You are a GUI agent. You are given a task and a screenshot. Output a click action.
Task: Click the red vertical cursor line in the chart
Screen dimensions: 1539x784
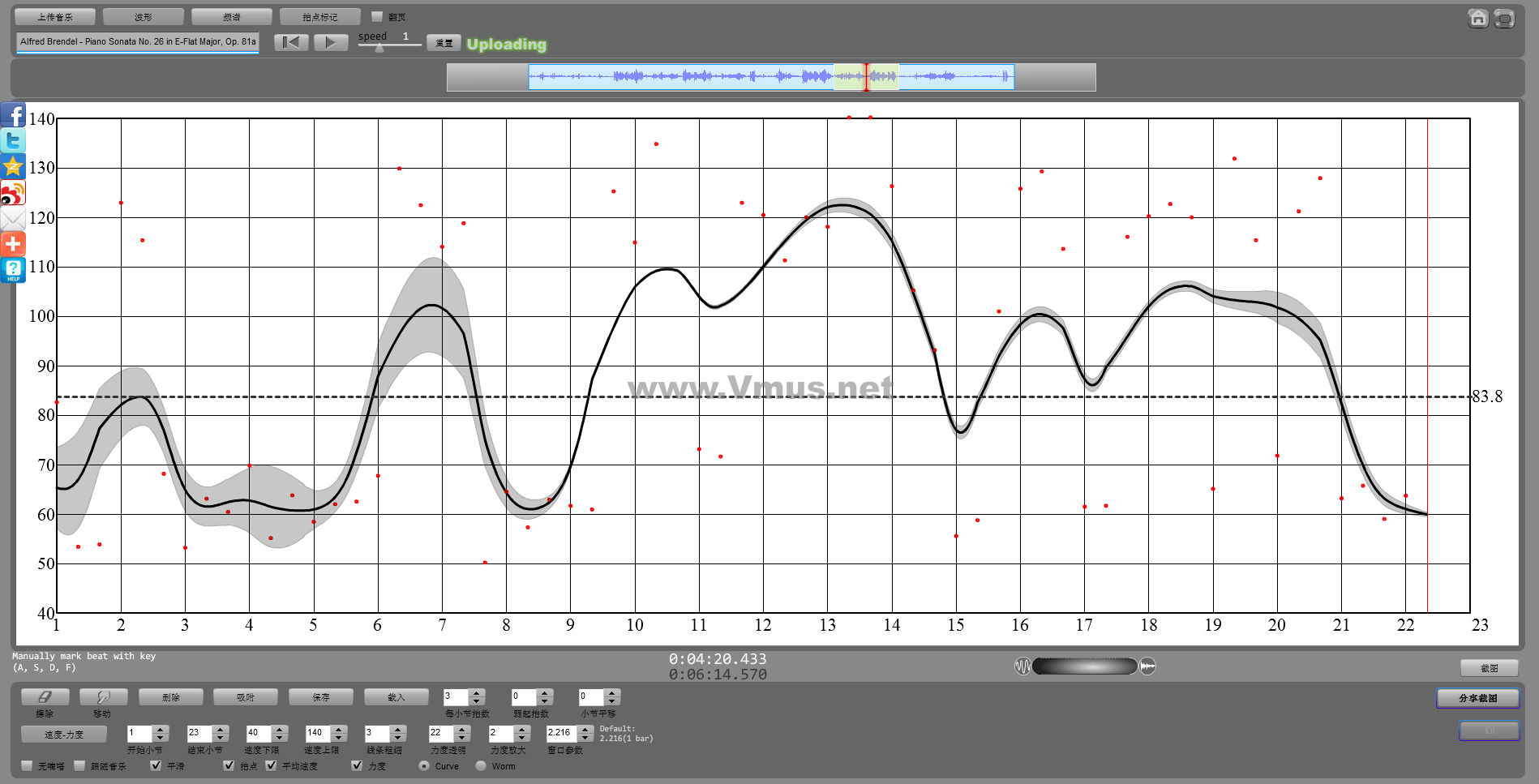click(x=1427, y=365)
